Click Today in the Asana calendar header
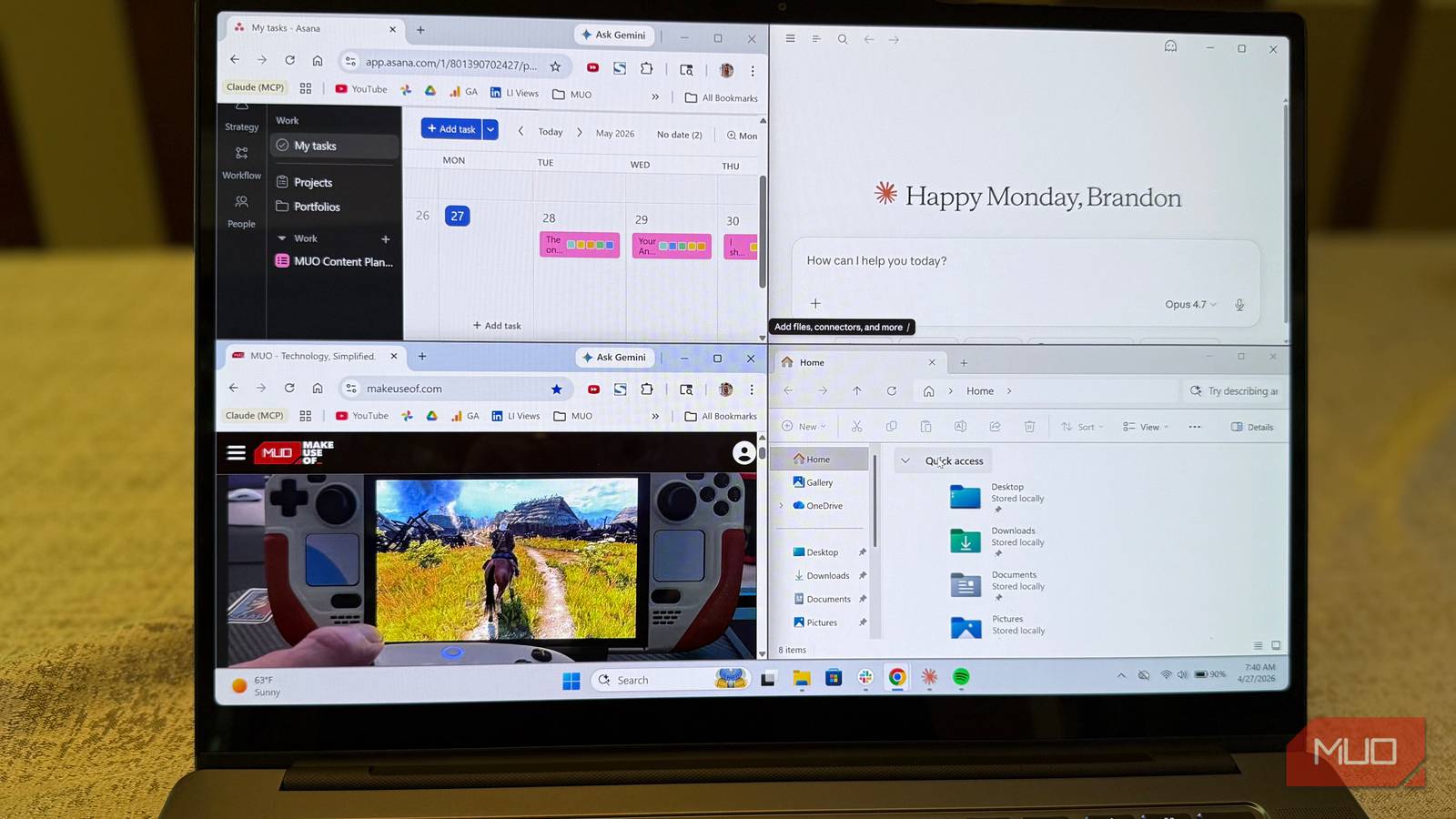Image resolution: width=1456 pixels, height=819 pixels. pyautogui.click(x=550, y=131)
